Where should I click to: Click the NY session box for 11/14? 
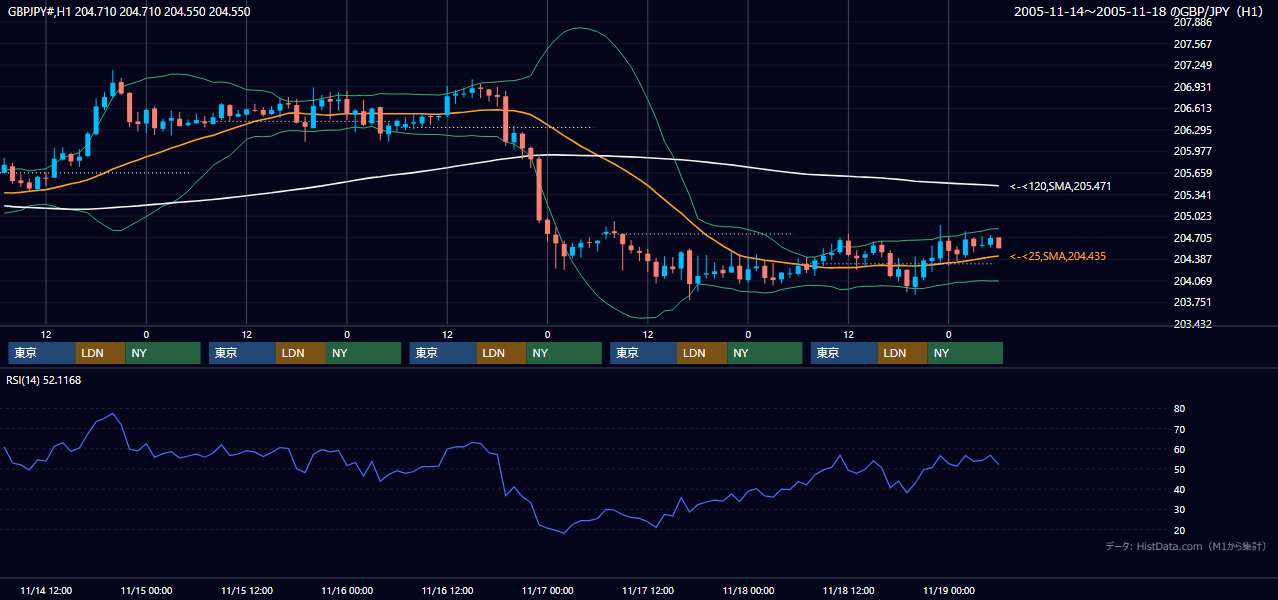coord(163,353)
